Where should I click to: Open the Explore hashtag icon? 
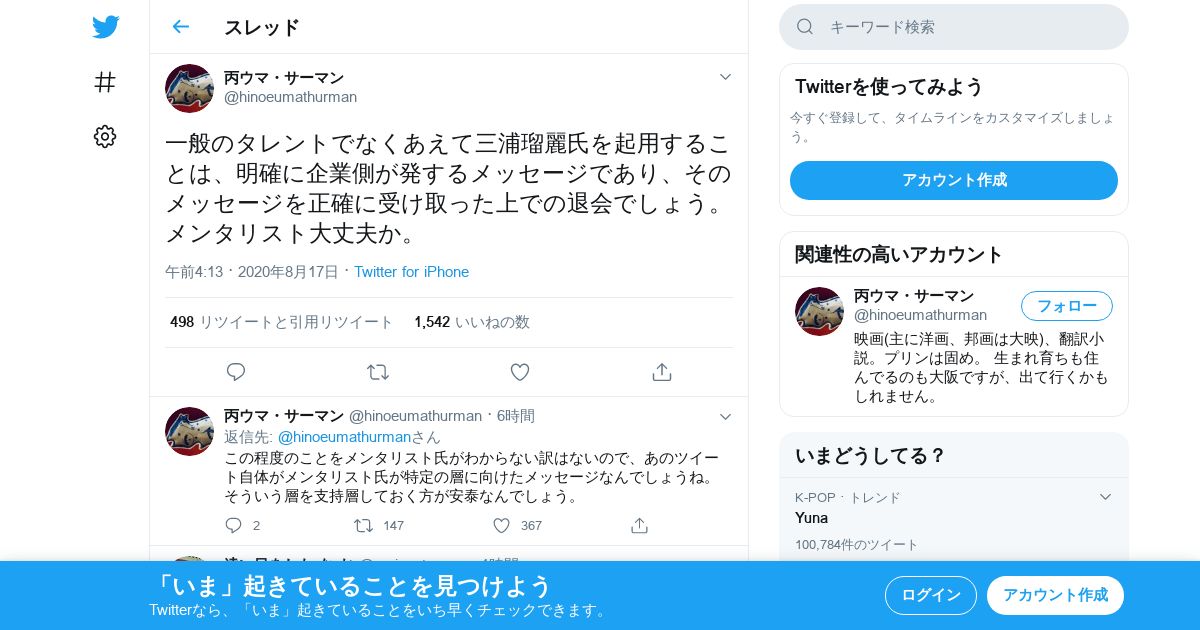[x=105, y=82]
